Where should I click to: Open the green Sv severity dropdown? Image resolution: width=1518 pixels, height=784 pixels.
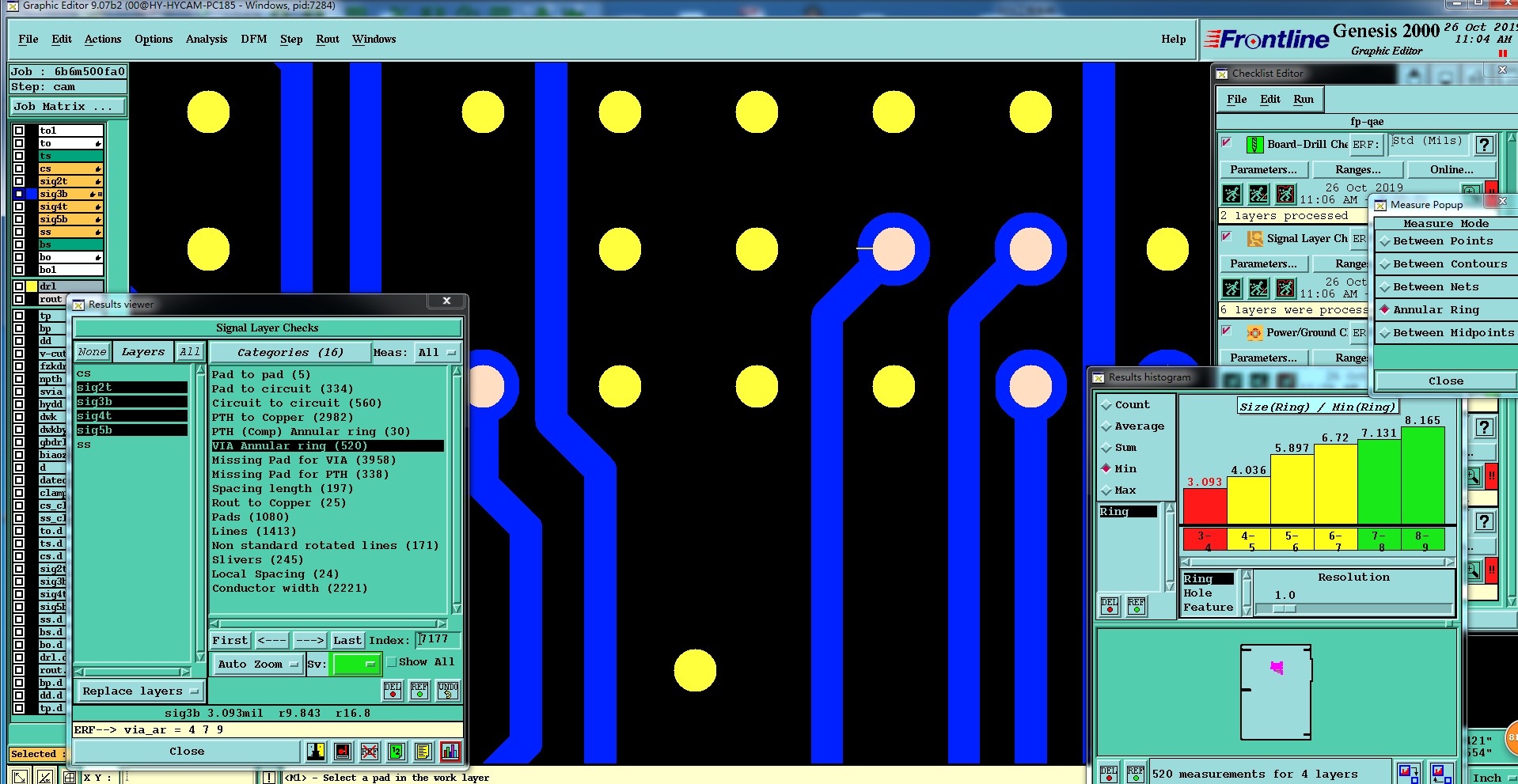[357, 665]
